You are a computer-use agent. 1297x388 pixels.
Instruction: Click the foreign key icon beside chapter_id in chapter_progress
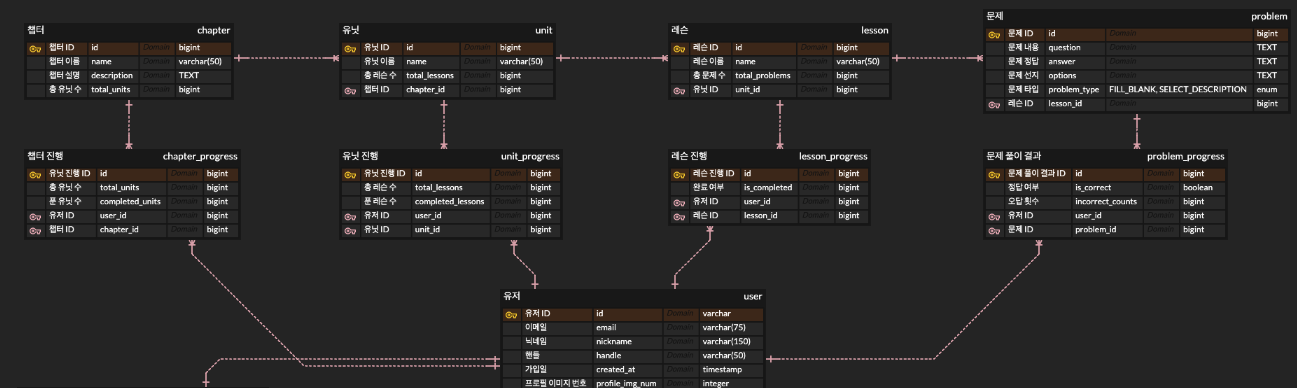(x=34, y=230)
